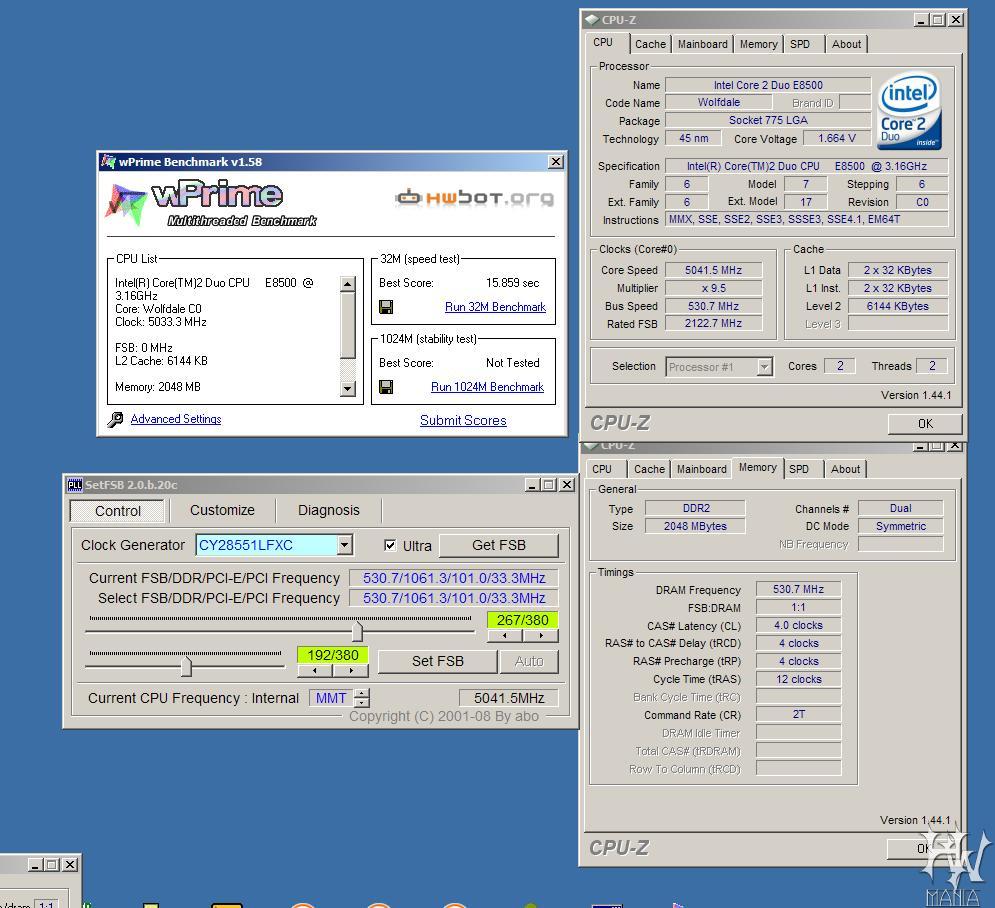Click the Advanced Settings wrench icon
995x908 pixels.
[x=115, y=419]
